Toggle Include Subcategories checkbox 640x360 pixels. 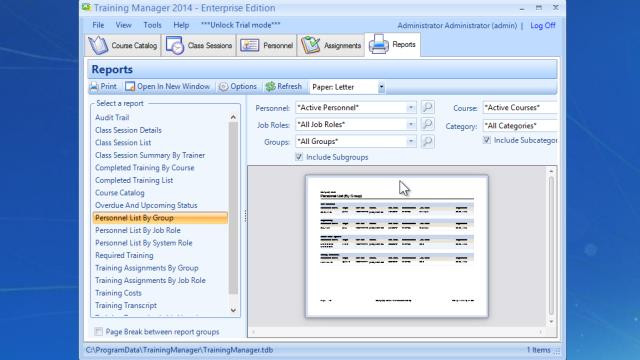(487, 140)
